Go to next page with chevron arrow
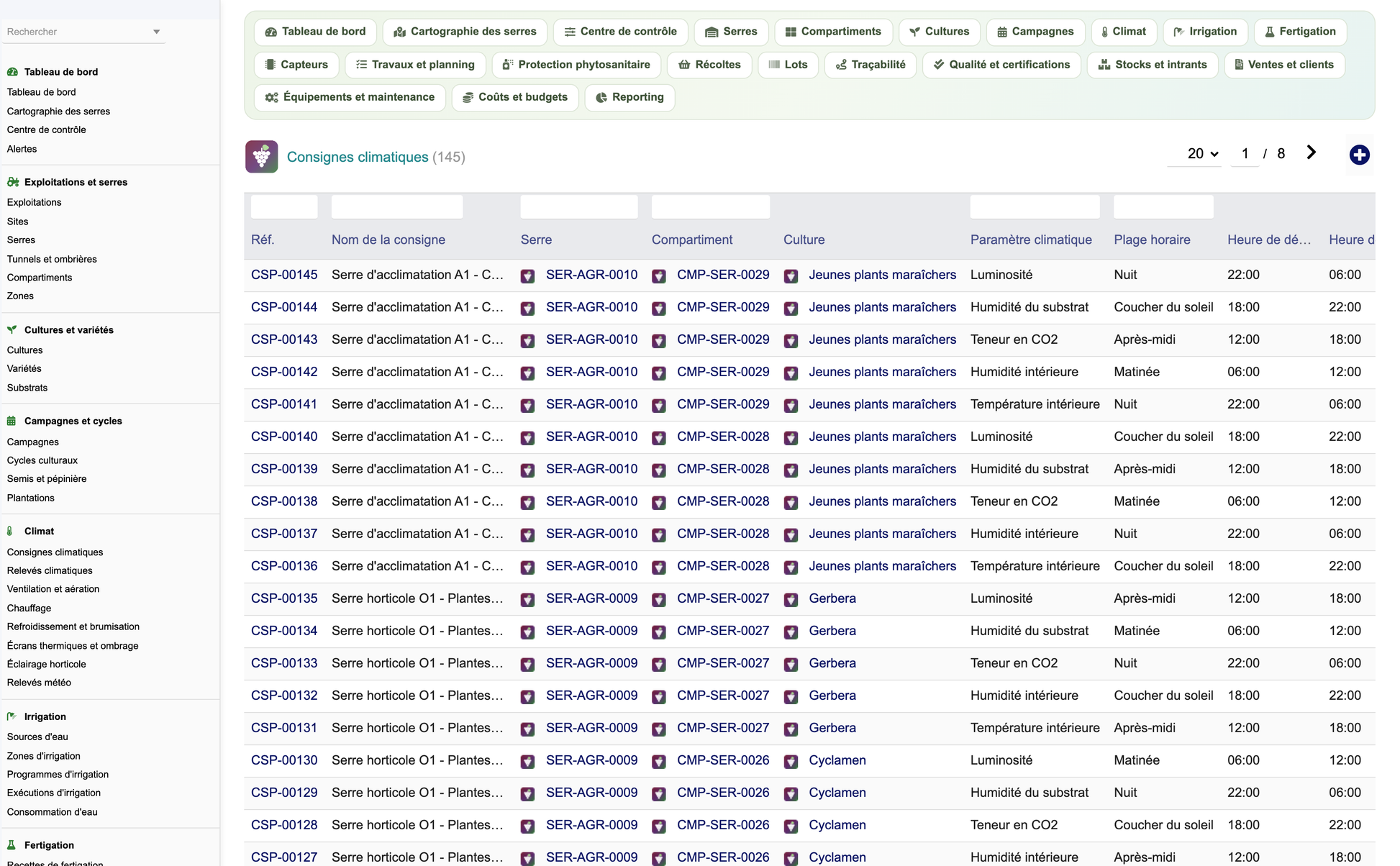 point(1311,152)
